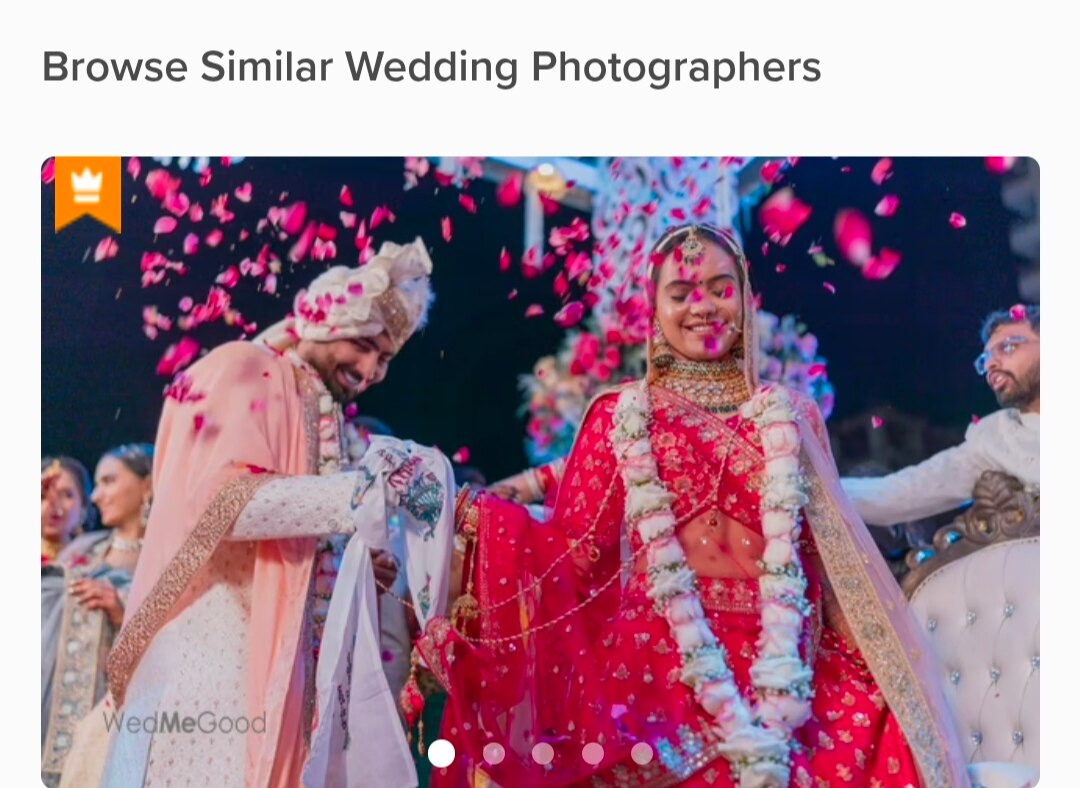
Task: Open the wedding photographer photo card
Action: click(x=540, y=473)
